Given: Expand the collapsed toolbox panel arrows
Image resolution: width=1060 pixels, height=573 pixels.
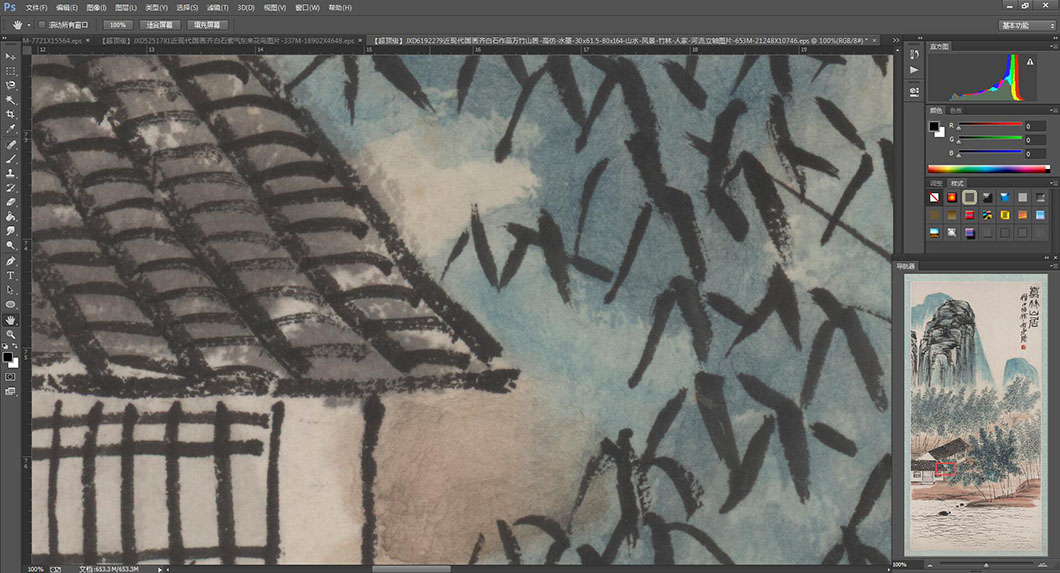Looking at the screenshot, I should [6, 40].
